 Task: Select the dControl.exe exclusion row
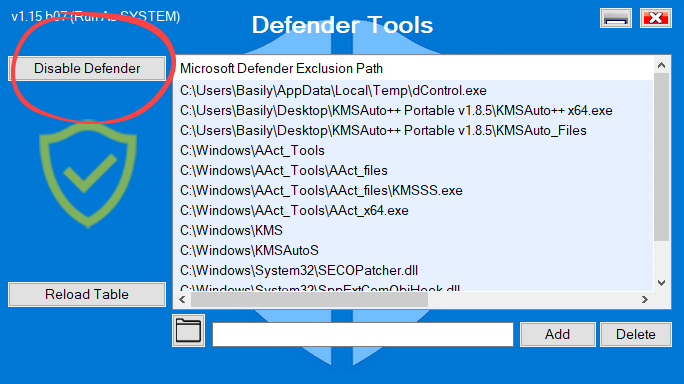414,90
